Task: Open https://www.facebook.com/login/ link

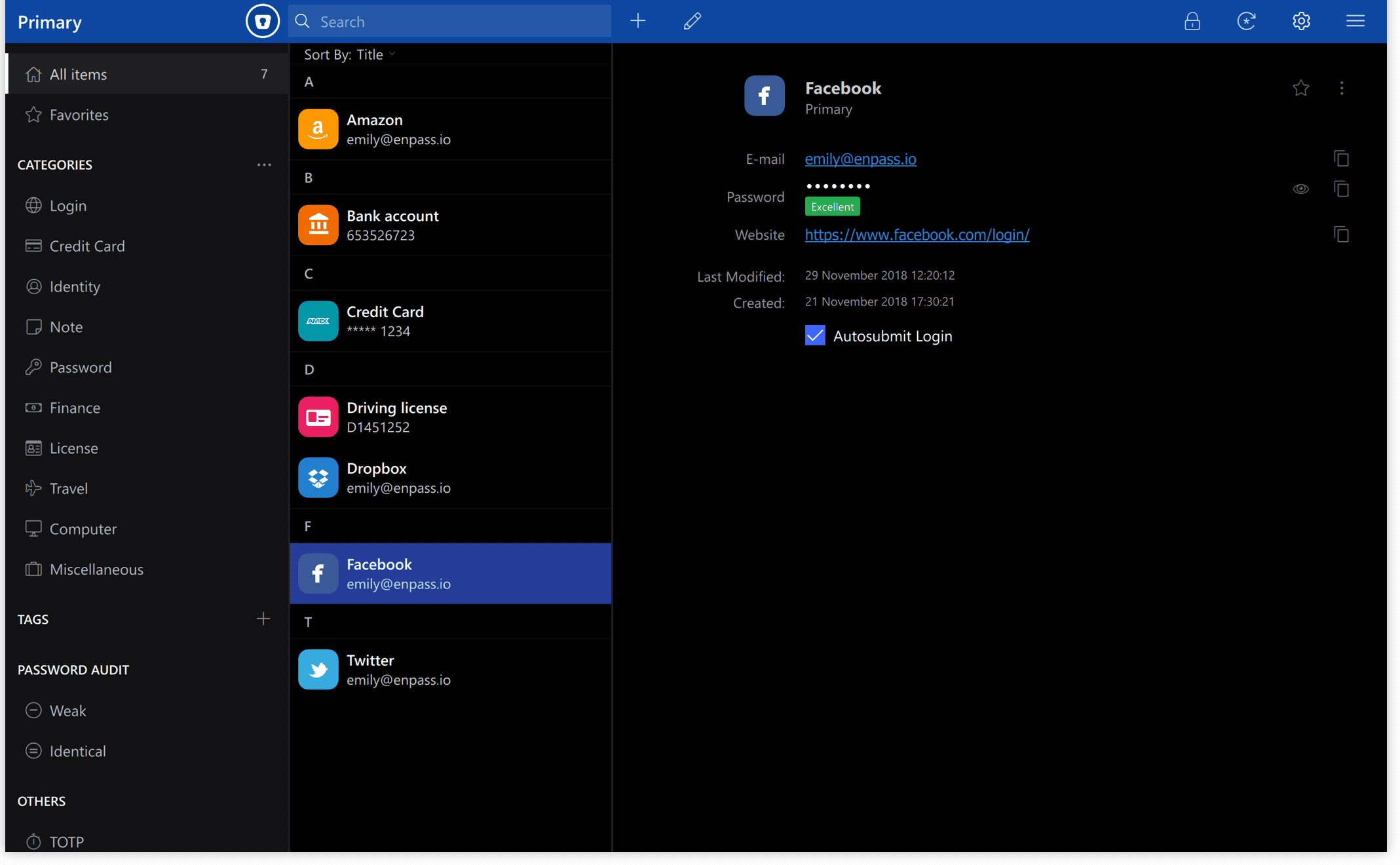Action: (x=917, y=234)
